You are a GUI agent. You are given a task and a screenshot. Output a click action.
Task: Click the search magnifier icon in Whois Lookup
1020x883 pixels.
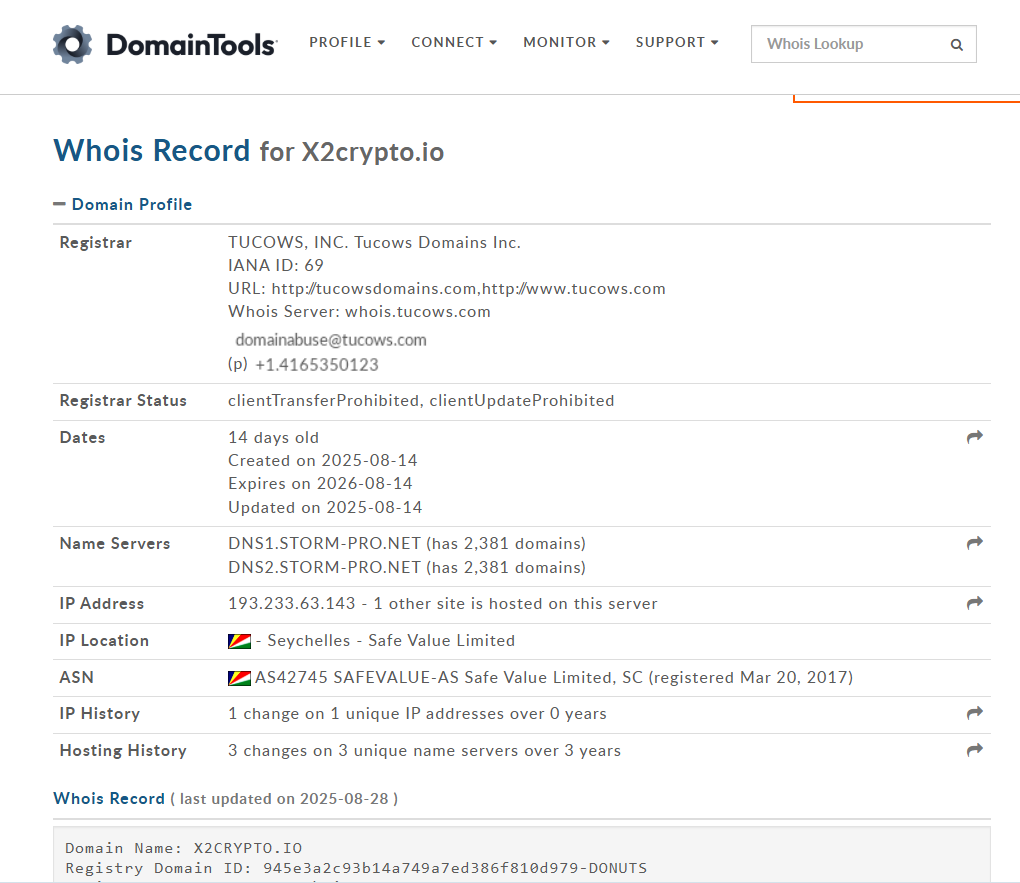tap(956, 45)
